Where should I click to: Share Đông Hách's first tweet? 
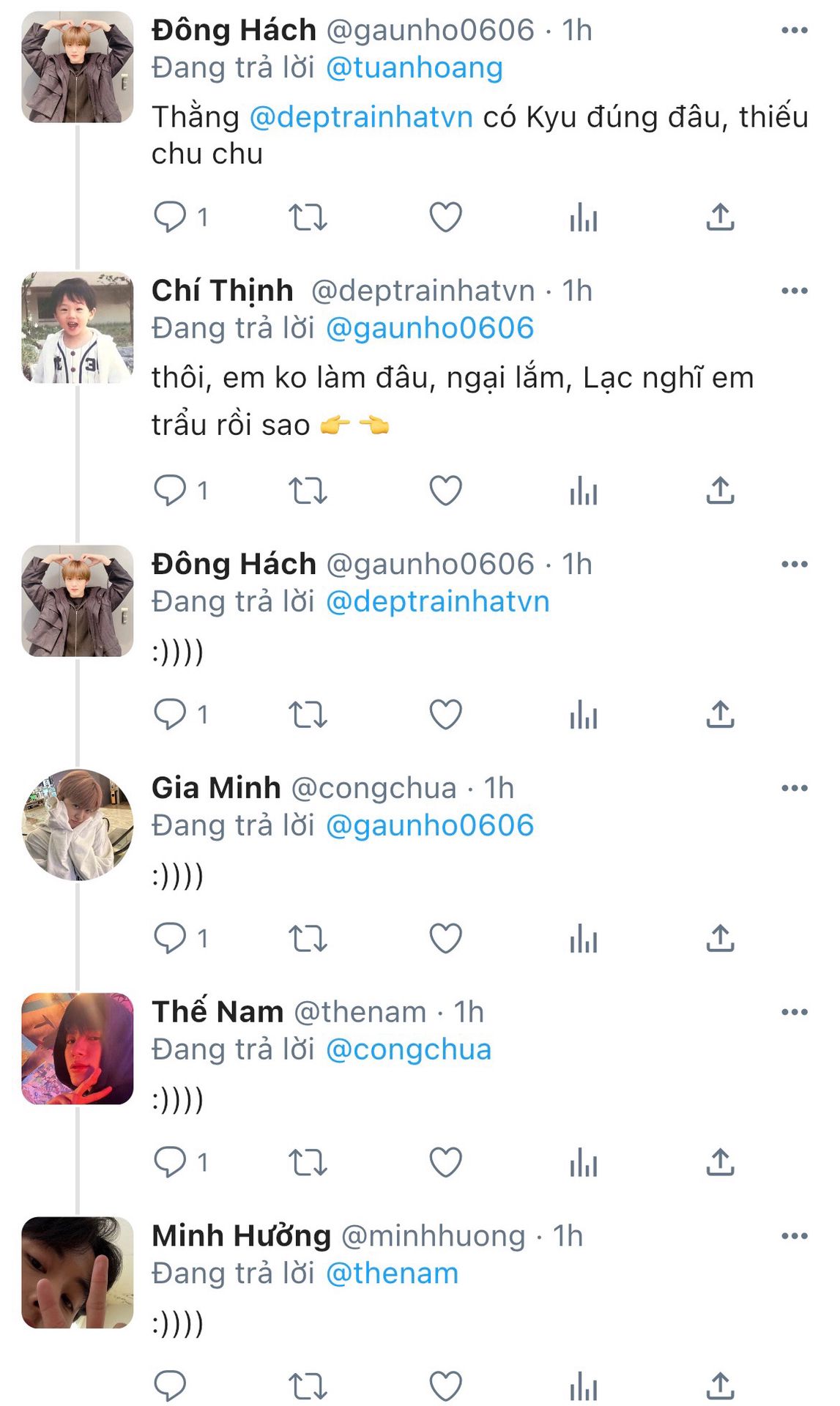[720, 217]
